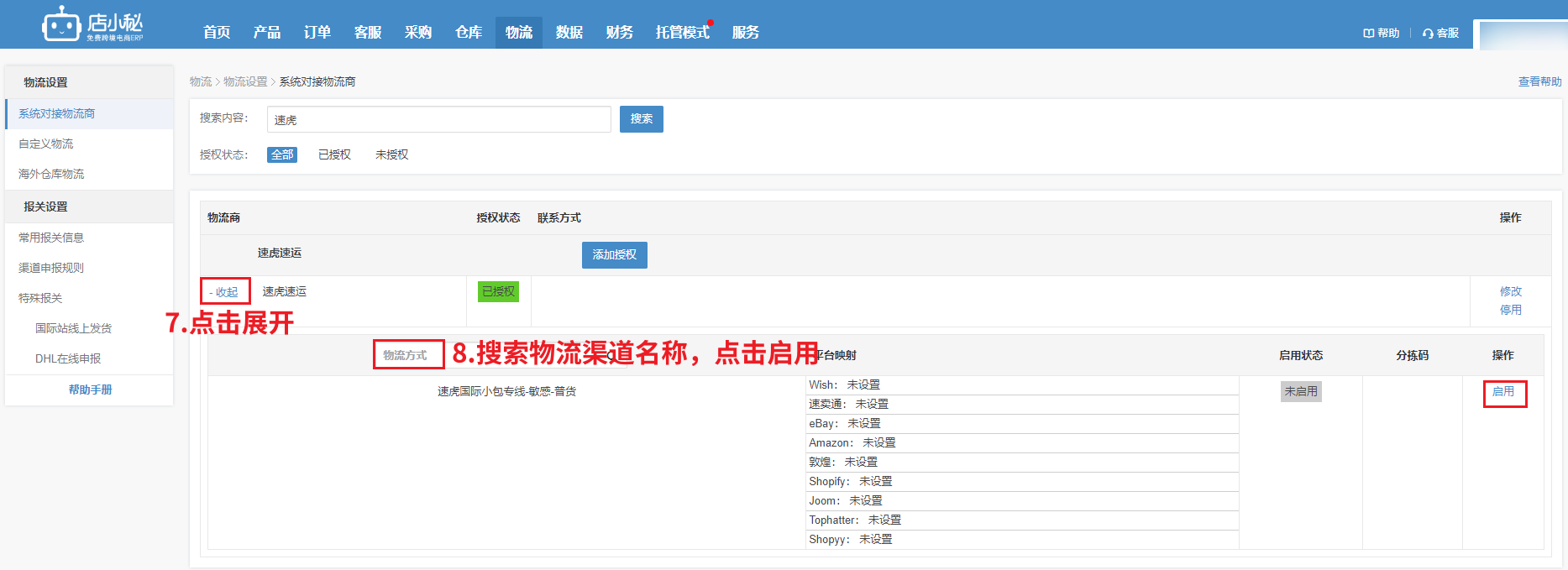This screenshot has height=570, width=1568.
Task: Click the 联系方式 column header
Action: pos(559,217)
